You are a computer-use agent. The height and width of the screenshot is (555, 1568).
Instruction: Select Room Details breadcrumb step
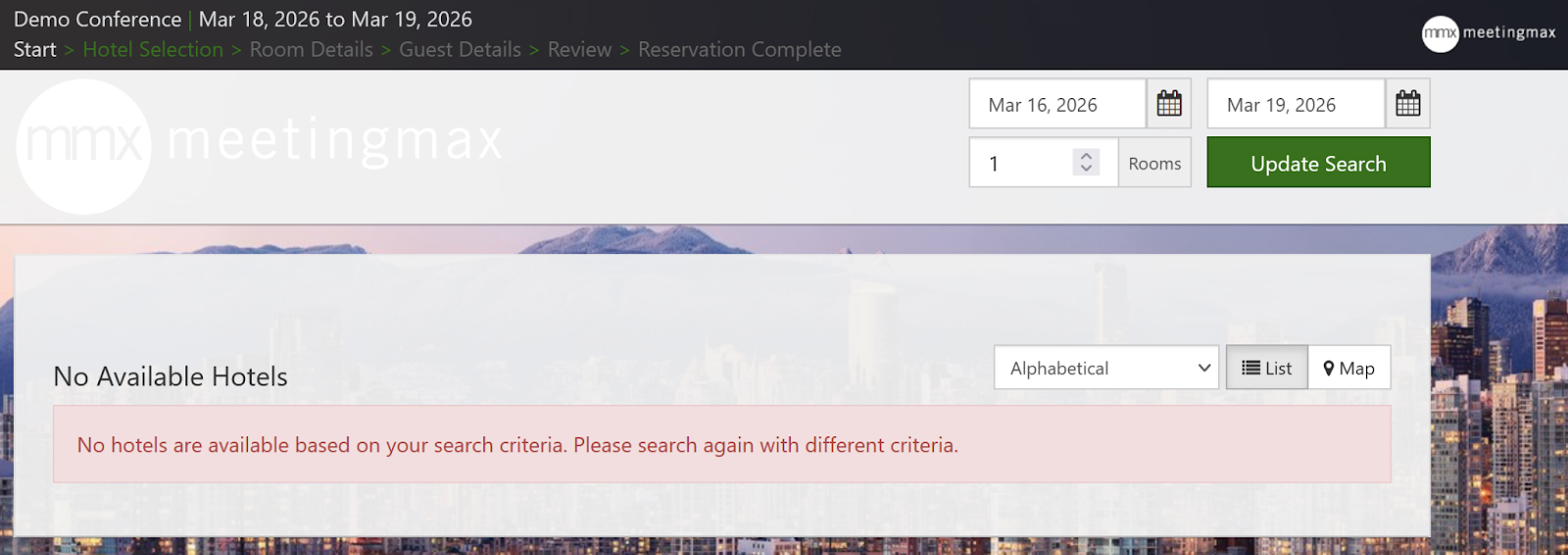(312, 49)
